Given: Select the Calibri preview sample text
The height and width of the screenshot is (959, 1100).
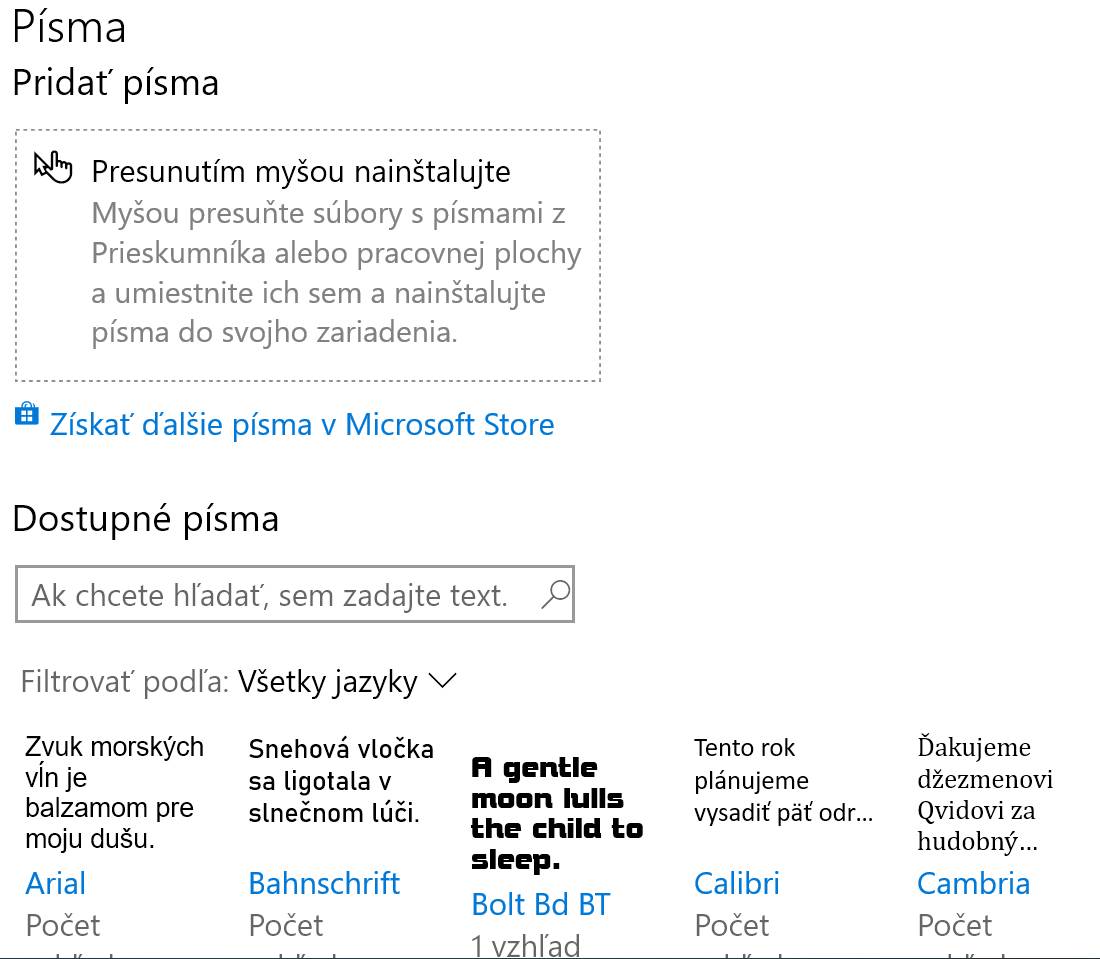Looking at the screenshot, I should tap(784, 780).
